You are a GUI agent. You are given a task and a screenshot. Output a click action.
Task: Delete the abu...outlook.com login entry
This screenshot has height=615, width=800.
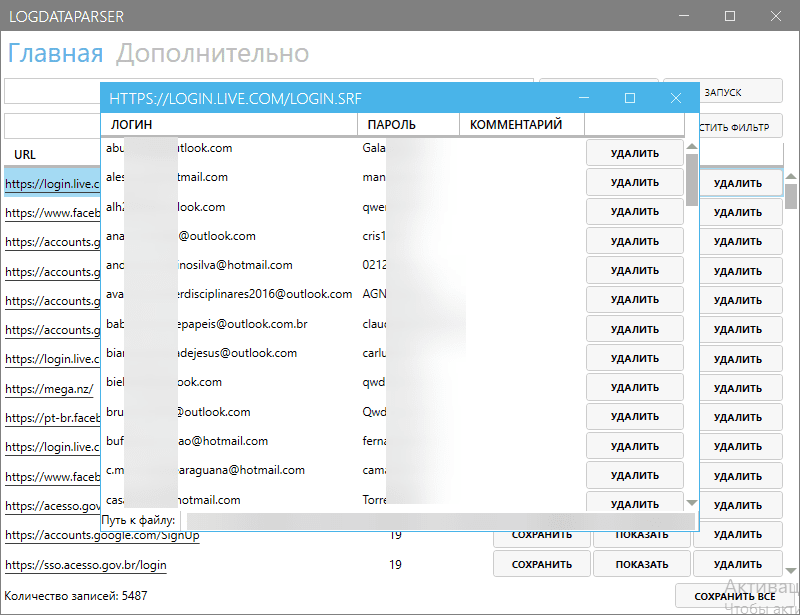634,152
